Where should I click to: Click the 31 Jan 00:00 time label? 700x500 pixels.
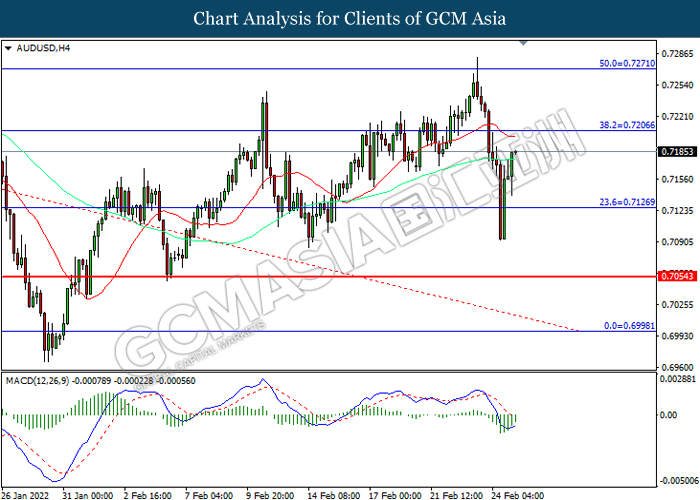tap(88, 495)
